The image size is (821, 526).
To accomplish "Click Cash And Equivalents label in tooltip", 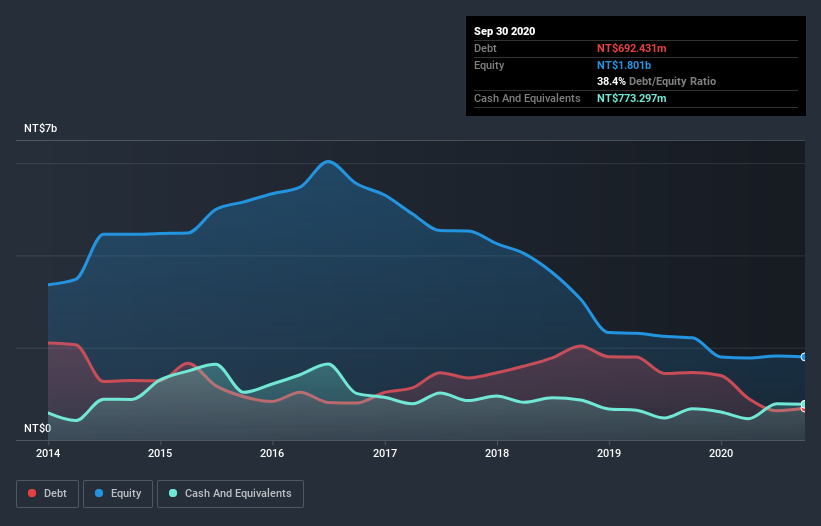I will [527, 98].
